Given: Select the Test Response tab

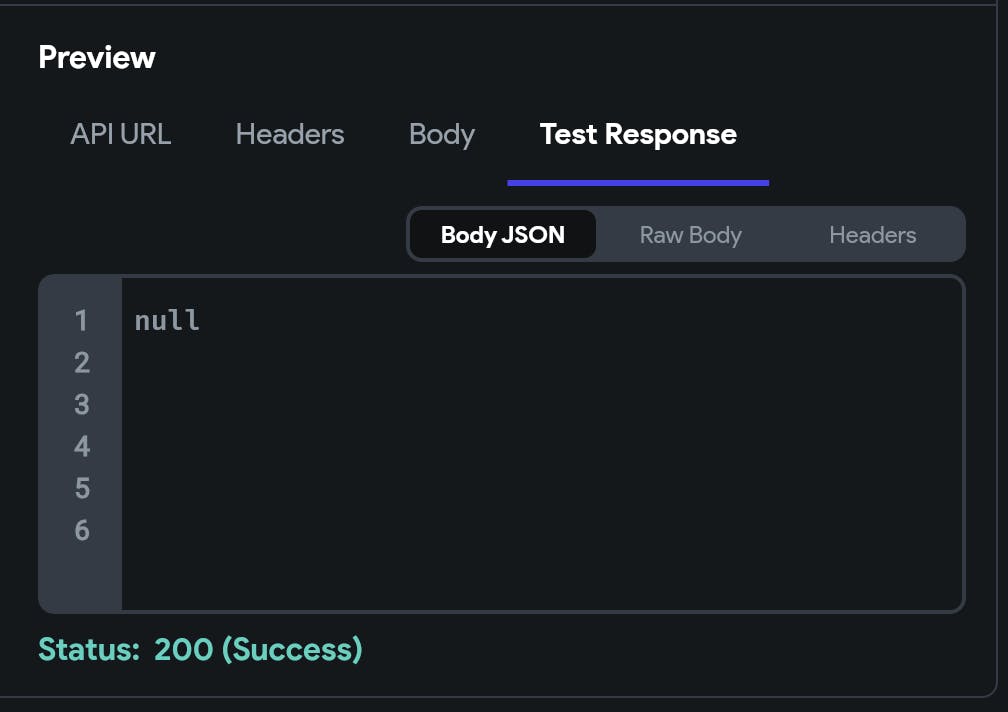Looking at the screenshot, I should [x=638, y=135].
